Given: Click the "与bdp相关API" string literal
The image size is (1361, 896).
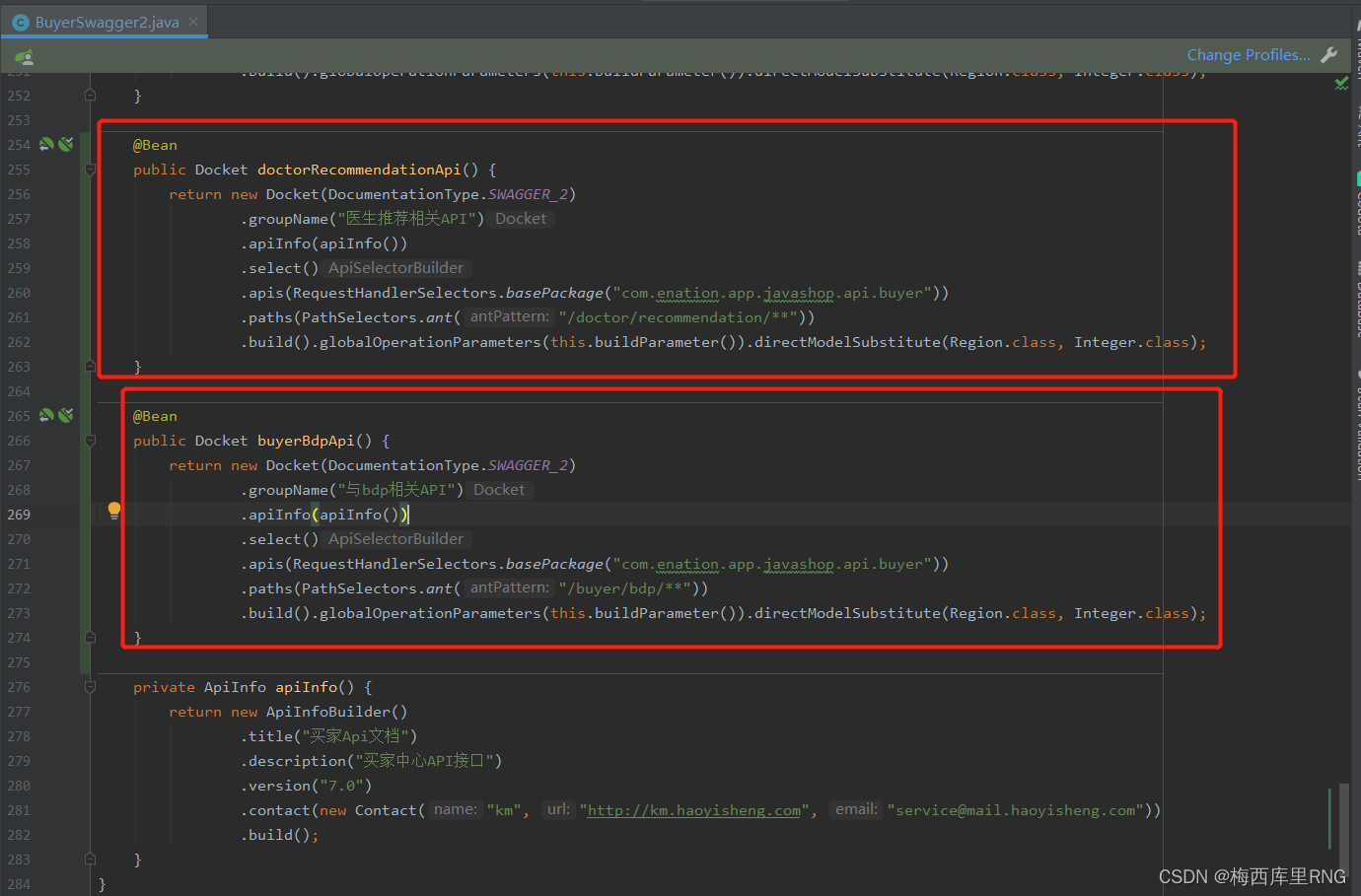Looking at the screenshot, I should [x=396, y=490].
